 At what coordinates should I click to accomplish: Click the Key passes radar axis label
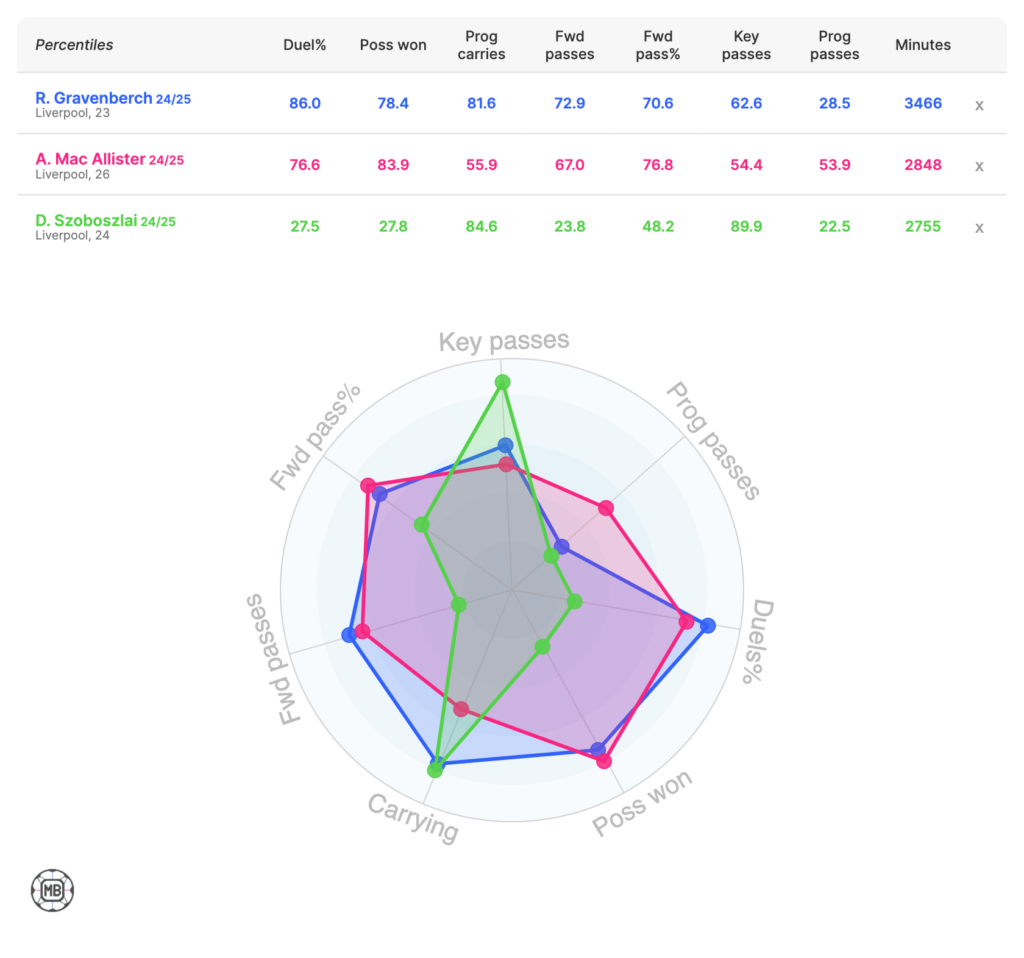504,342
